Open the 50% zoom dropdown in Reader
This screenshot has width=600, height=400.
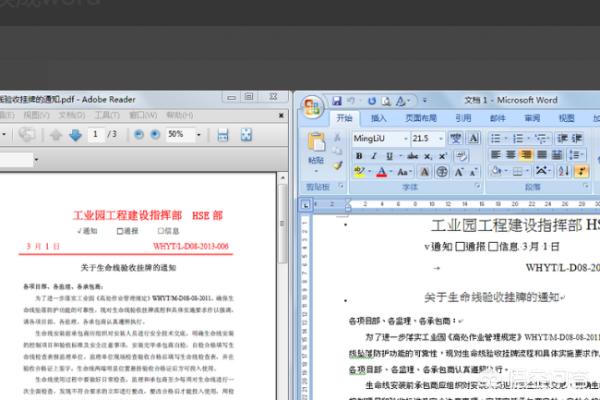pyautogui.click(x=198, y=134)
